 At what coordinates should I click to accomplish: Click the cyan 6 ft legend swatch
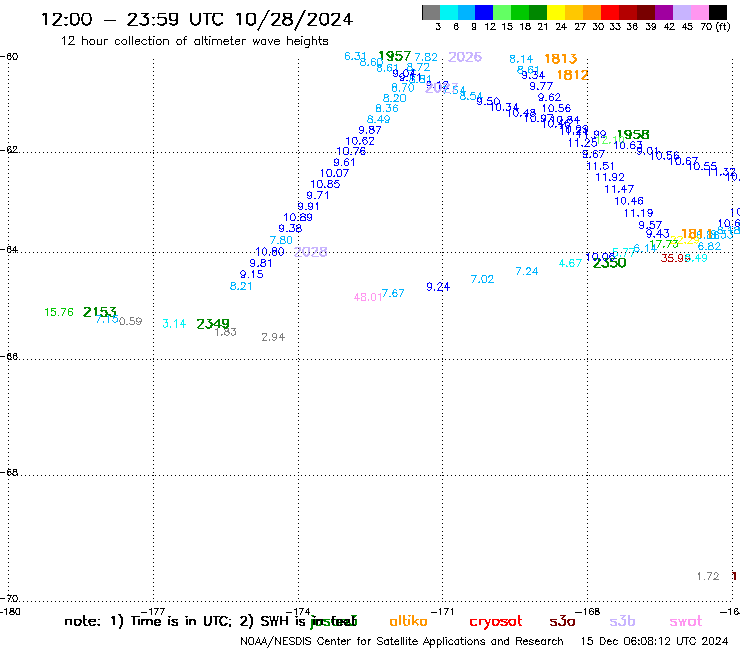(x=449, y=12)
